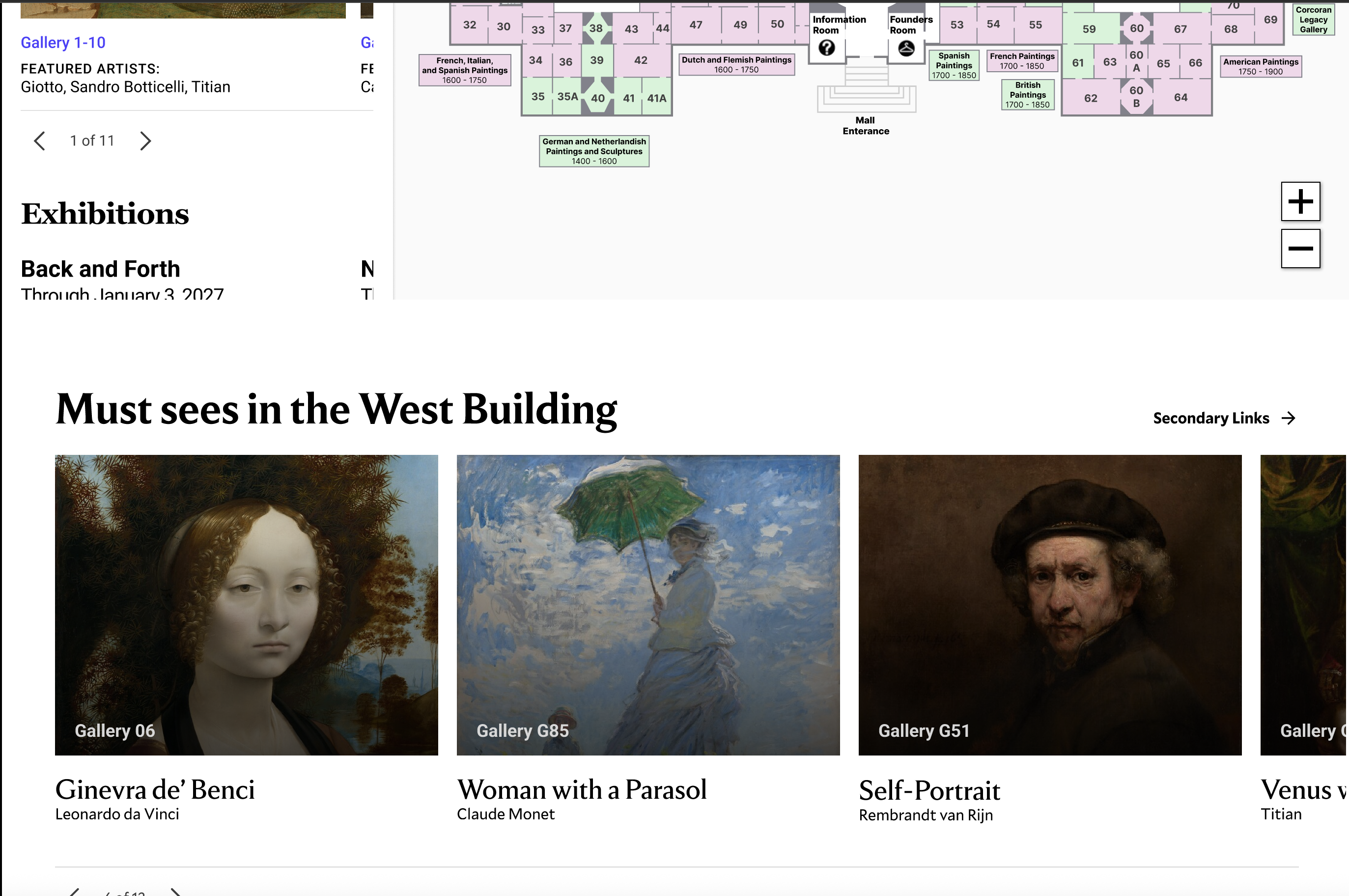The height and width of the screenshot is (896, 1349).
Task: Open Ginevra de' Benci painting thumbnail
Action: point(246,605)
